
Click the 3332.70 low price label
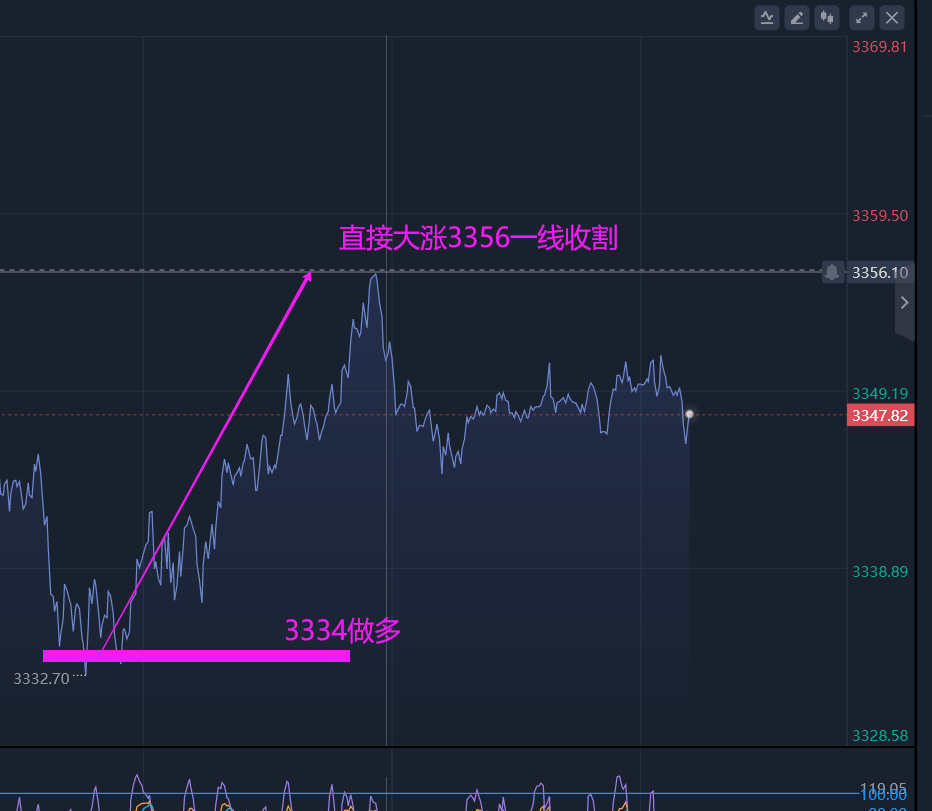(x=41, y=678)
